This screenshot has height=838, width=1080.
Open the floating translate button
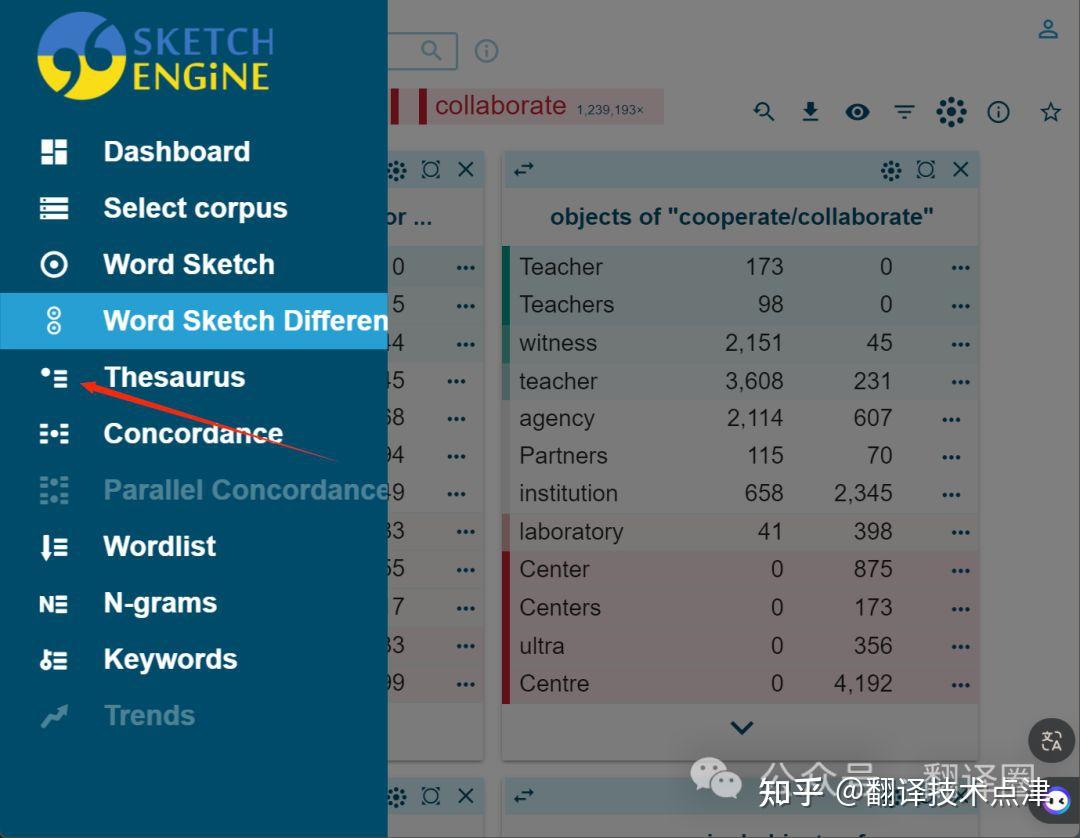1051,741
